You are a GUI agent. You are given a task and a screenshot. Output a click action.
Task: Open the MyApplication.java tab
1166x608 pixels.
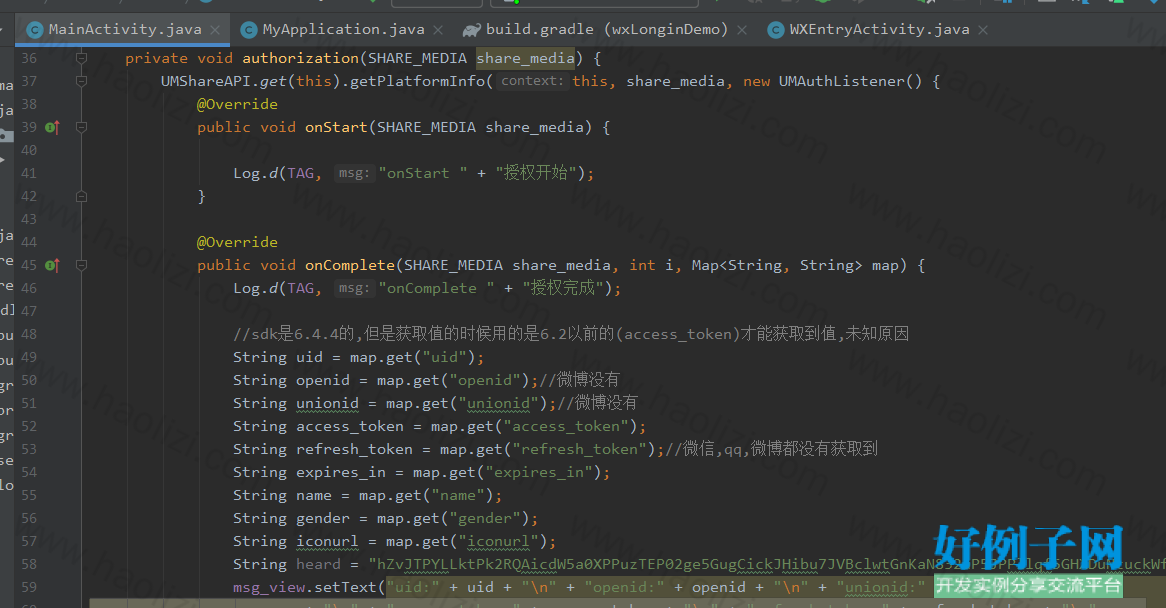[x=343, y=30]
